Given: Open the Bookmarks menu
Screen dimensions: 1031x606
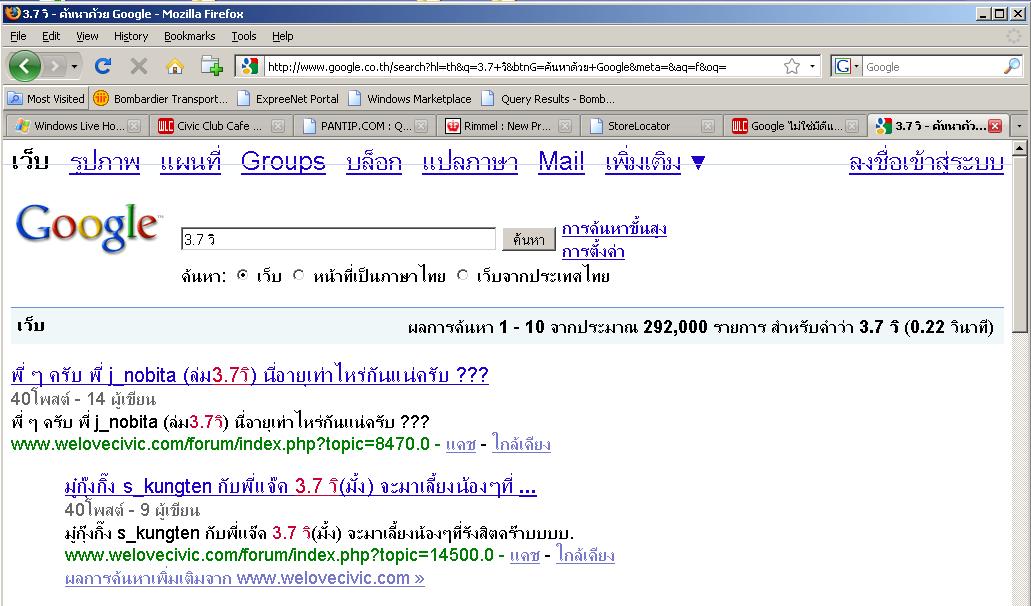Looking at the screenshot, I should tap(189, 36).
